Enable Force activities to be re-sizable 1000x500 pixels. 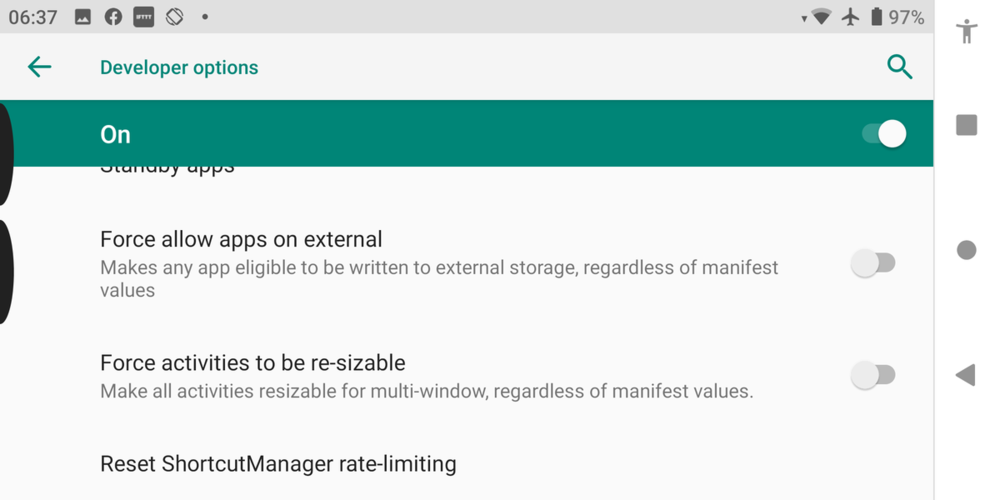pyautogui.click(x=872, y=376)
